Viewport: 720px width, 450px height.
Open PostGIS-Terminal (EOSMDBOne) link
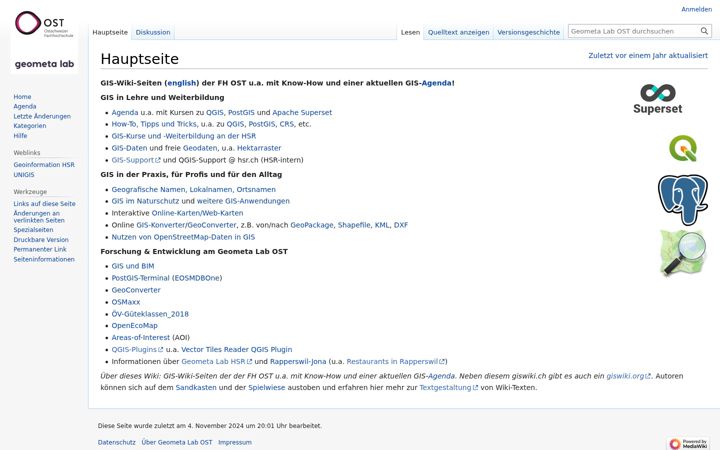tap(167, 278)
